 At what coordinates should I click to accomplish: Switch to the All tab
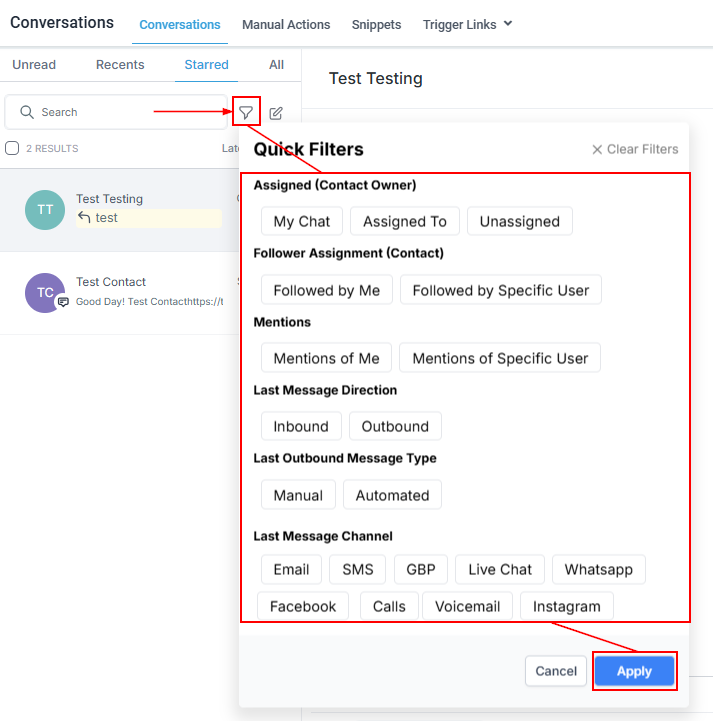(x=276, y=64)
